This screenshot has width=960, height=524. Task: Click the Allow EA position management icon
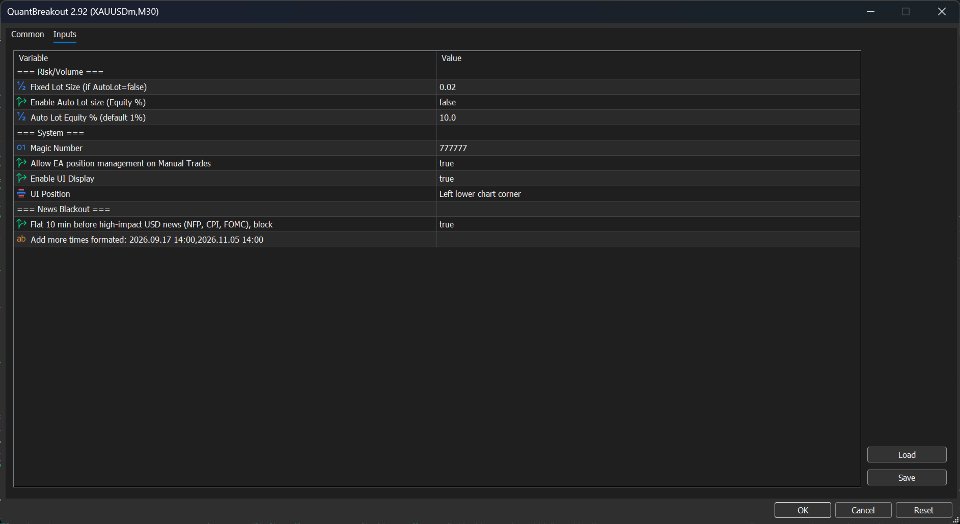point(21,163)
